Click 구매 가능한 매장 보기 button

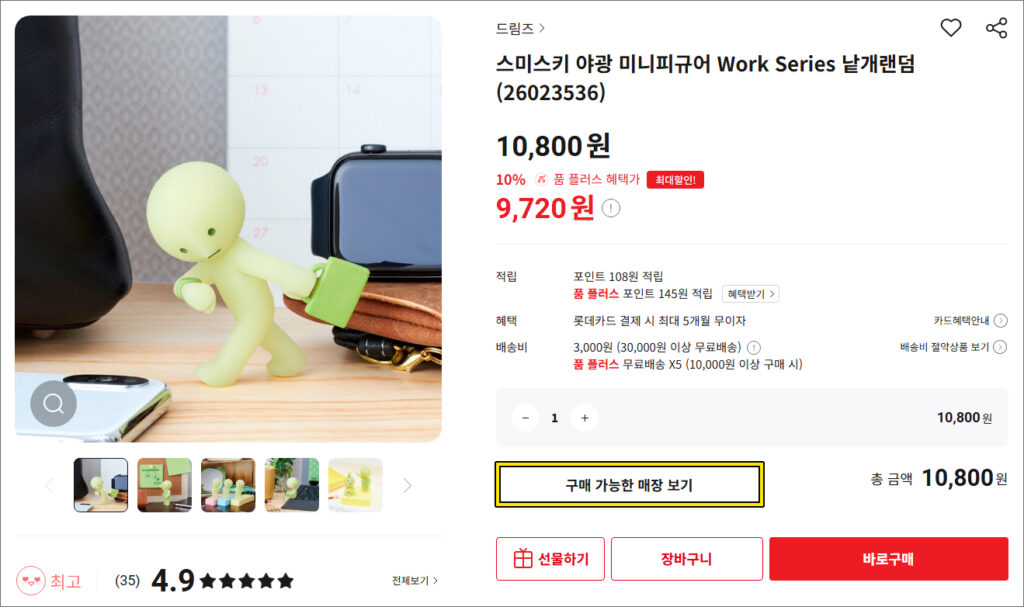[629, 485]
